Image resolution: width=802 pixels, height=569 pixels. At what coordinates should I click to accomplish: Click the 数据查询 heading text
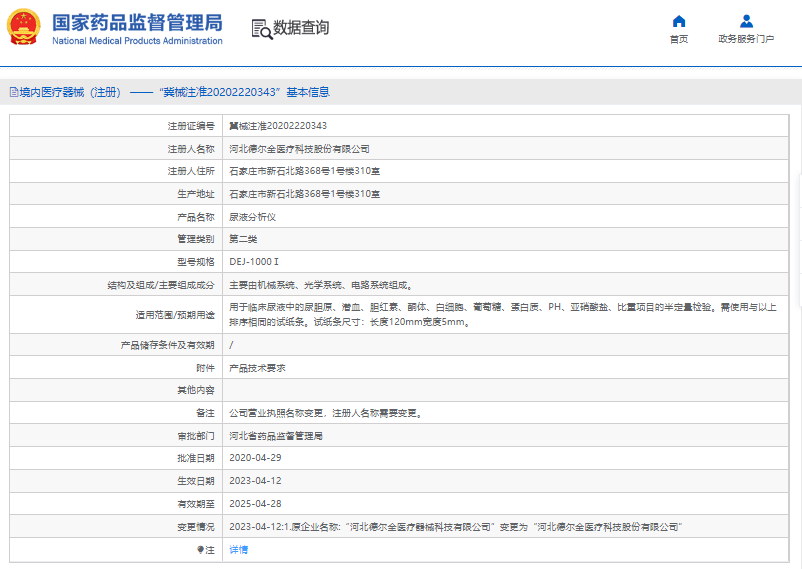[x=301, y=28]
